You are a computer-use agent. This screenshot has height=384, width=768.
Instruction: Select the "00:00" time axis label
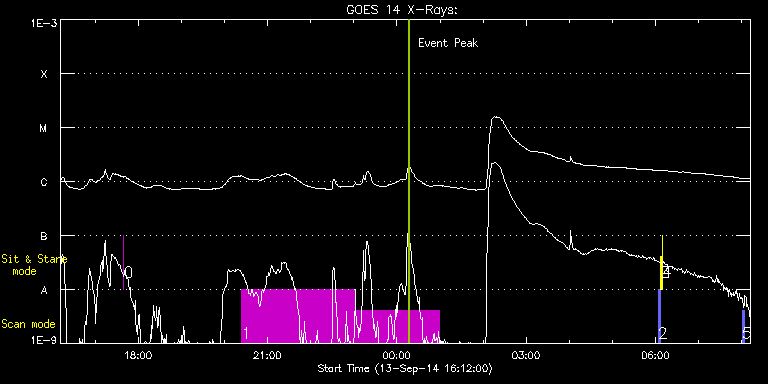tap(397, 355)
